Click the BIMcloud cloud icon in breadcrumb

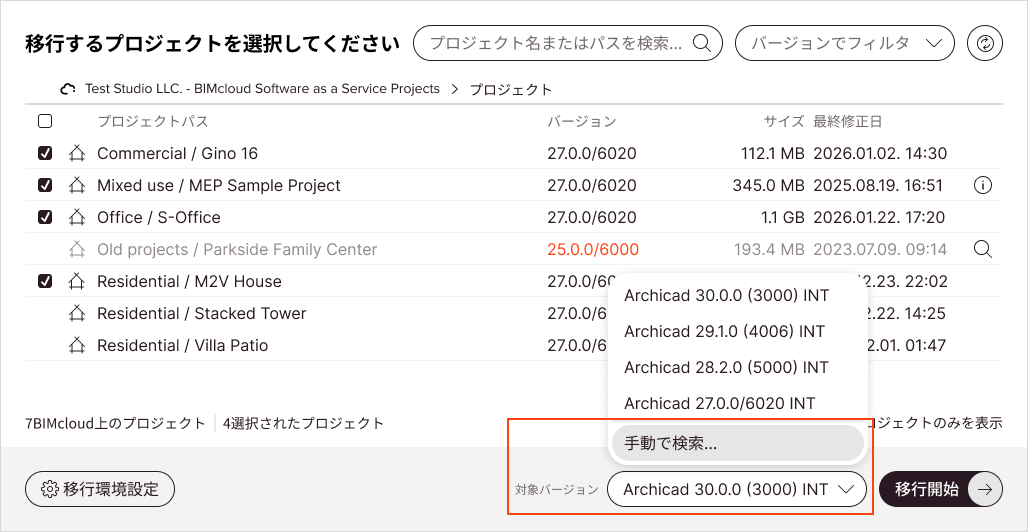(68, 89)
